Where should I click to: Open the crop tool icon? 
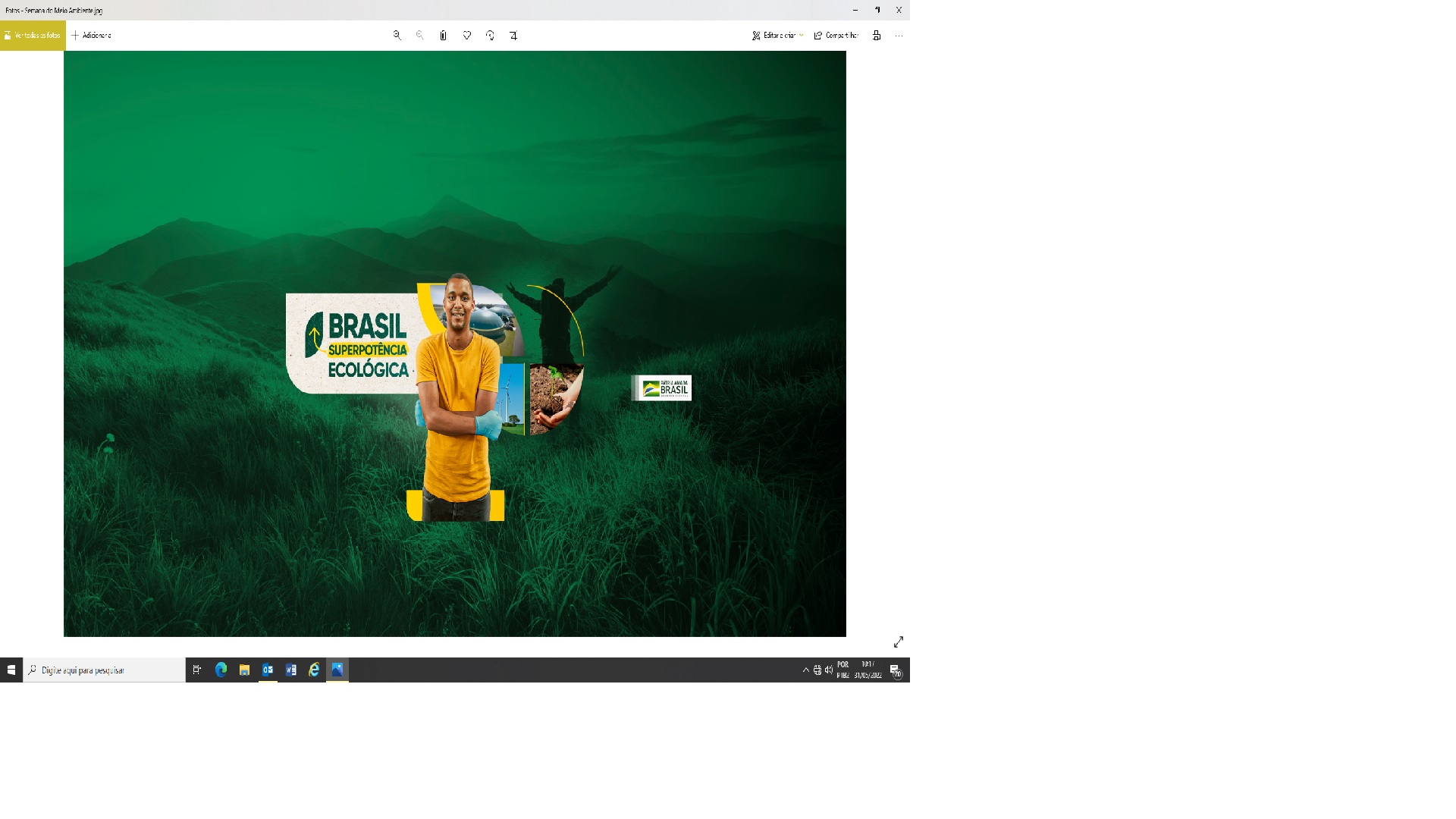[x=513, y=36]
